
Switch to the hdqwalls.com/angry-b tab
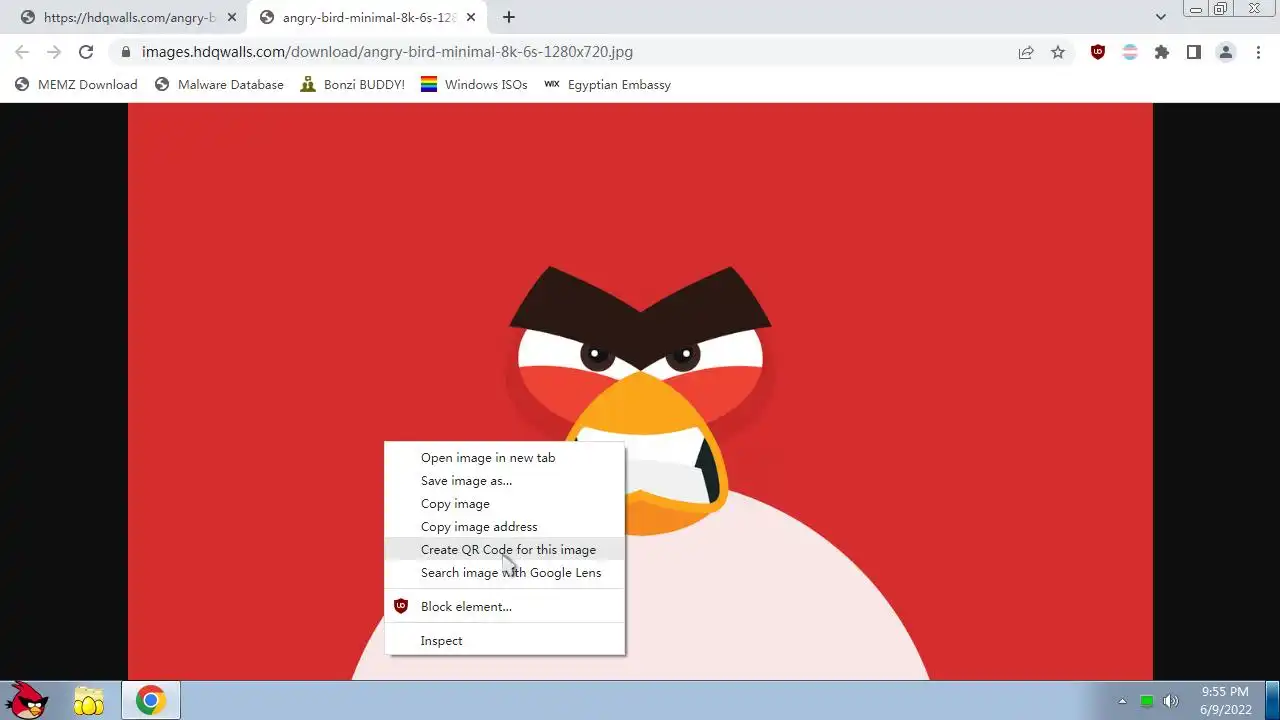click(128, 17)
